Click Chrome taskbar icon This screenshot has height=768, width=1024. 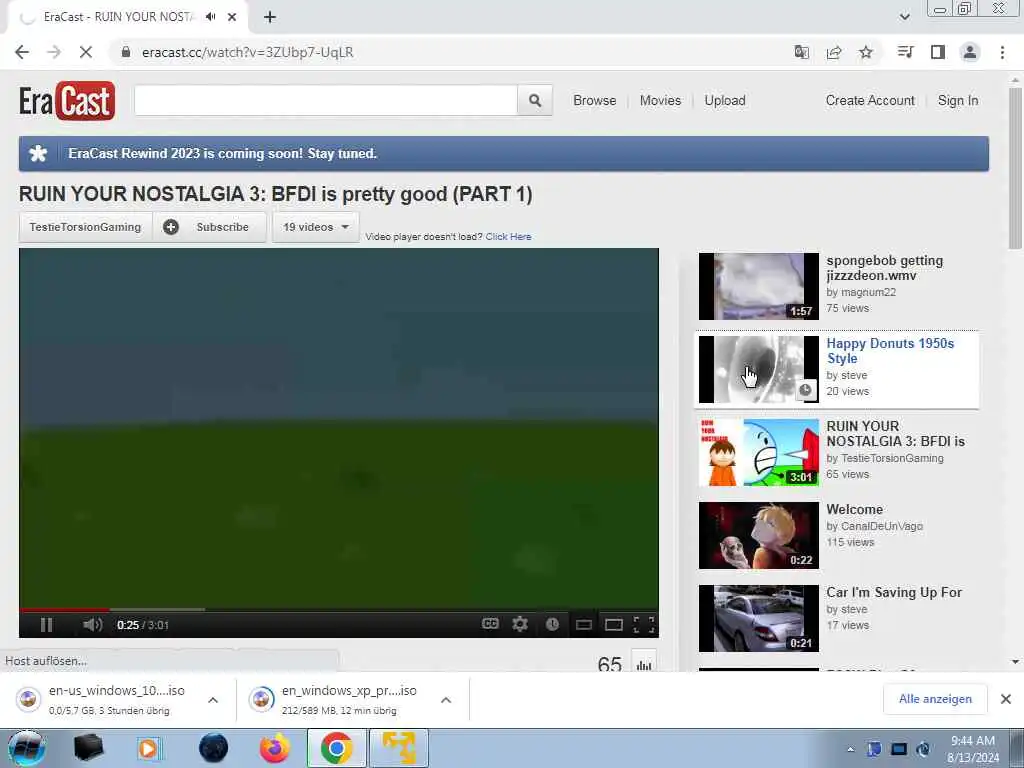click(336, 748)
